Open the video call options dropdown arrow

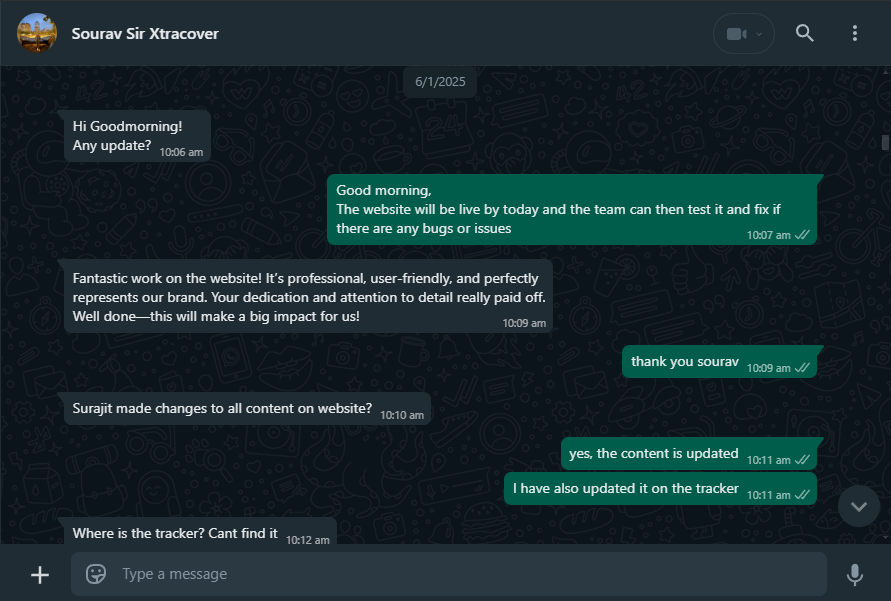click(x=760, y=34)
